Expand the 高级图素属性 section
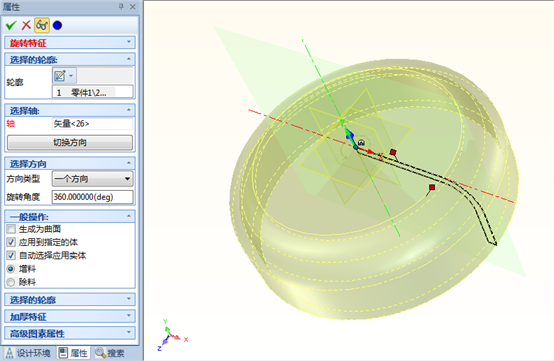The width and height of the screenshot is (554, 361). pyautogui.click(x=70, y=333)
